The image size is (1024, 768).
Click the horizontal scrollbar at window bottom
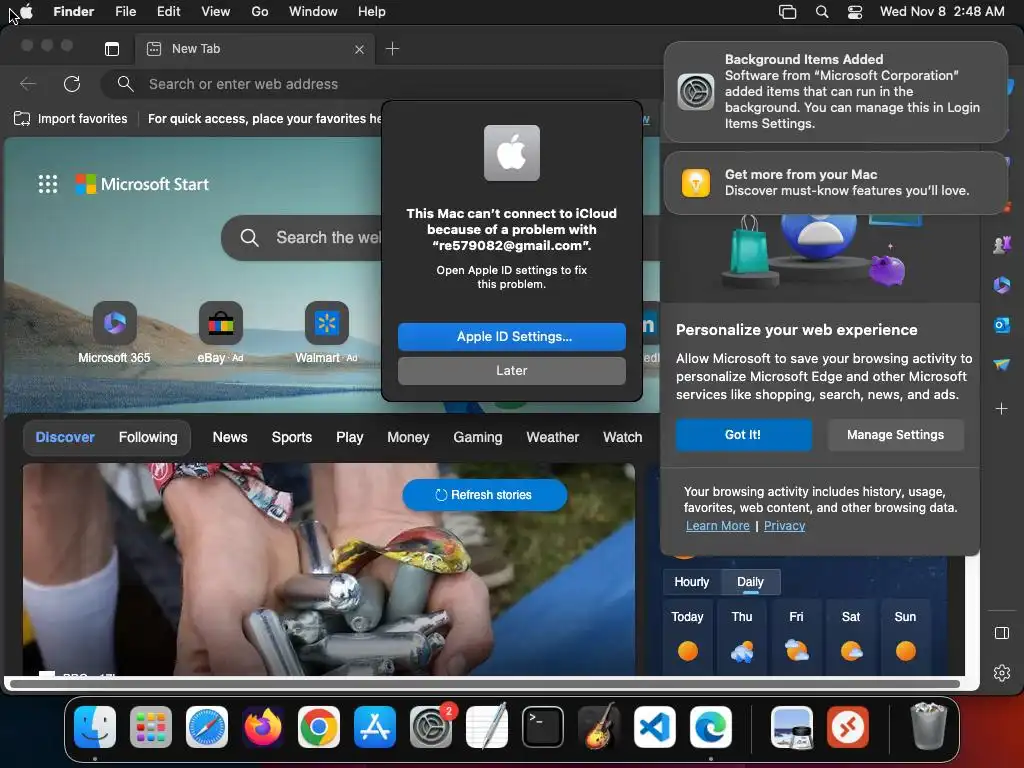(485, 684)
